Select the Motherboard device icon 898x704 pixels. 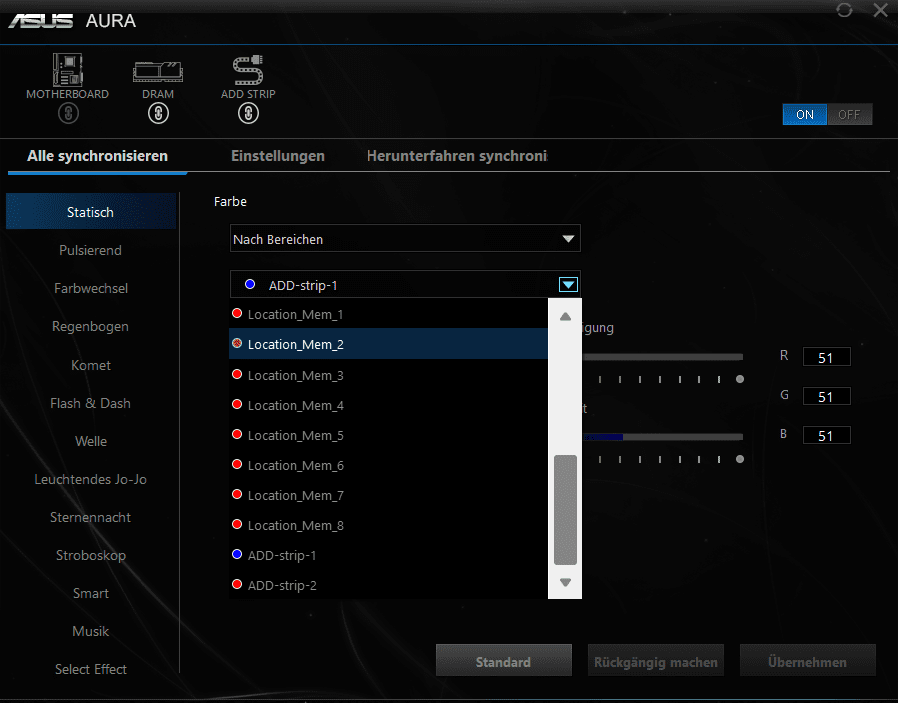point(68,70)
